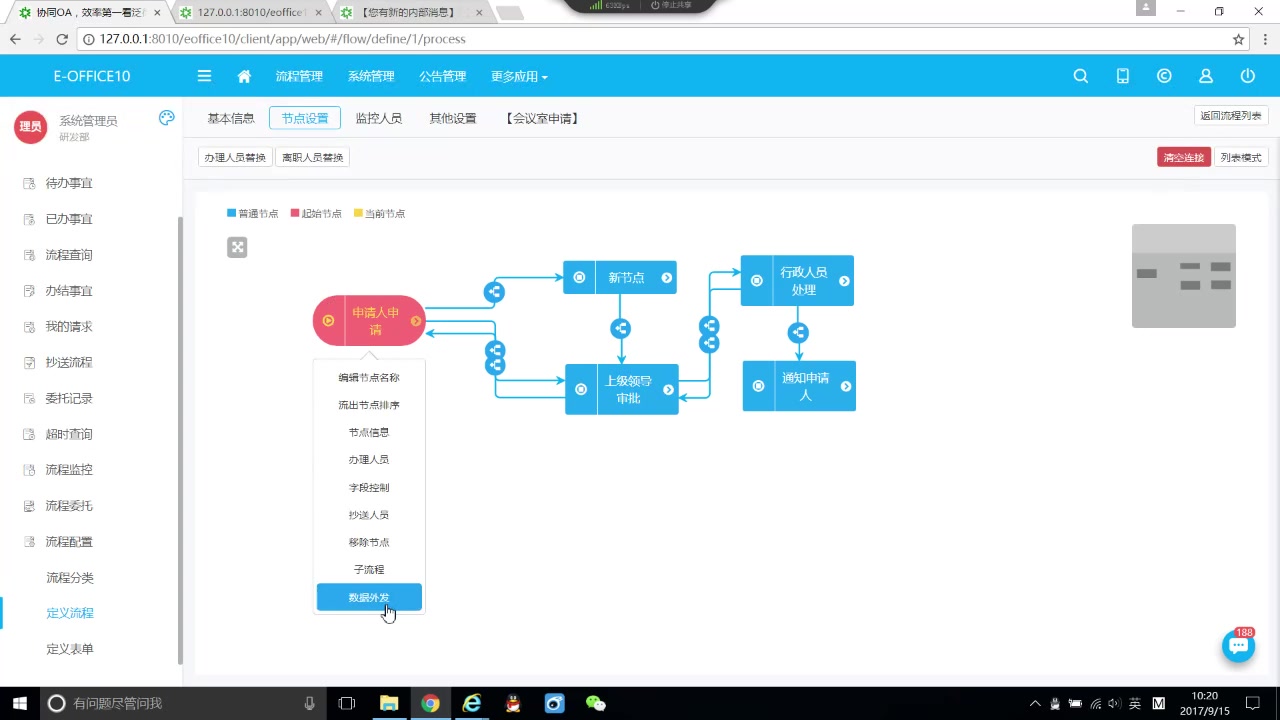1280x720 pixels.
Task: Collapse 流程配置 in sidebar
Action: [x=69, y=541]
